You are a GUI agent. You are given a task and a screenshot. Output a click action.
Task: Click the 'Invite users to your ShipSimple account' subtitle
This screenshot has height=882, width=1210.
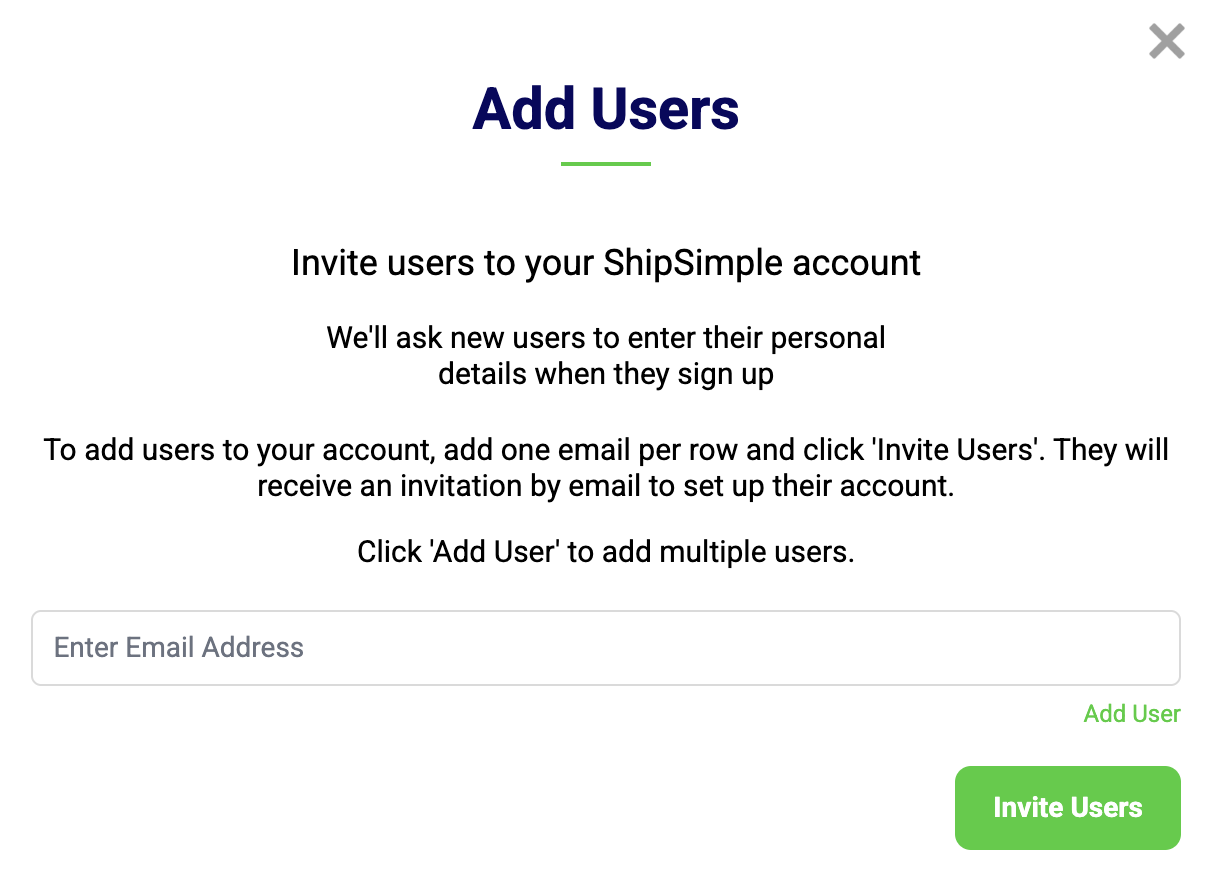pyautogui.click(x=605, y=263)
